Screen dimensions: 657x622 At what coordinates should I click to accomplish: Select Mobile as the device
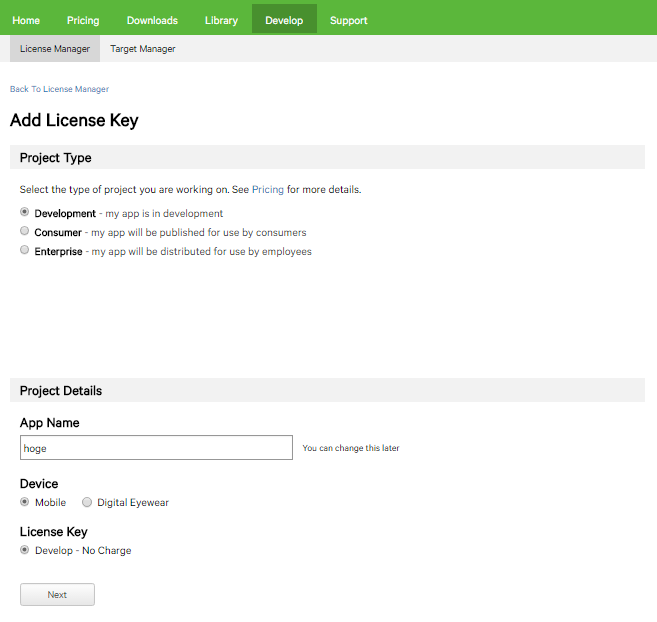coord(25,502)
